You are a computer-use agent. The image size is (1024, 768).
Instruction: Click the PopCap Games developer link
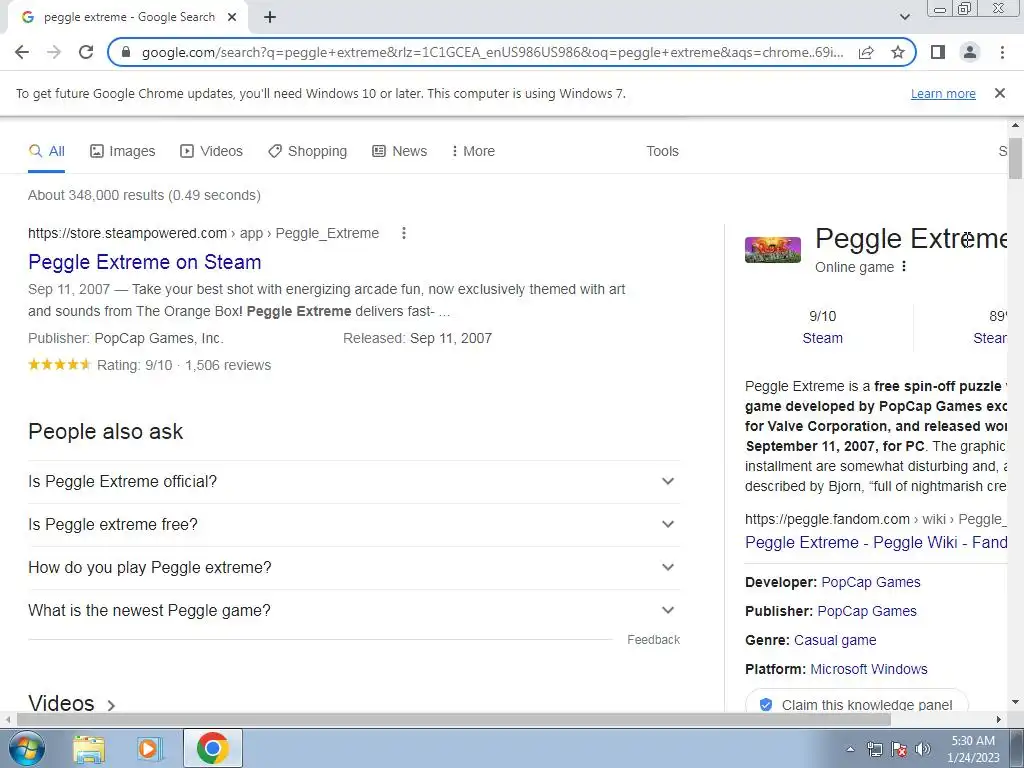pyautogui.click(x=871, y=582)
